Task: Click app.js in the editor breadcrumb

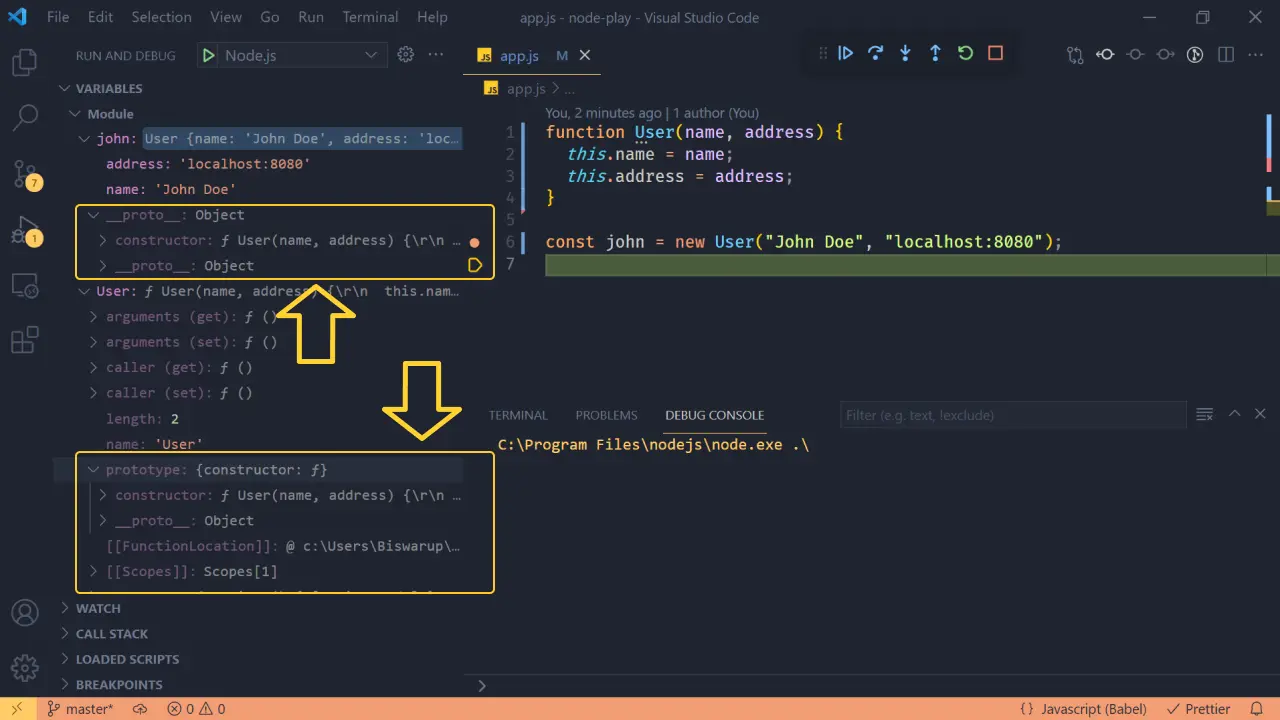Action: [x=524, y=88]
